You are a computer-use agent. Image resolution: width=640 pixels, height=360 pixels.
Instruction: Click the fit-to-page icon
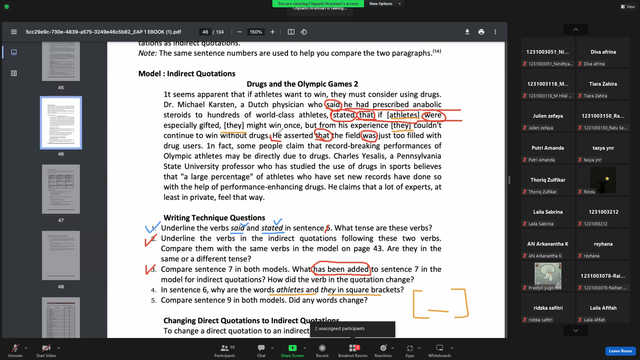click(x=291, y=32)
